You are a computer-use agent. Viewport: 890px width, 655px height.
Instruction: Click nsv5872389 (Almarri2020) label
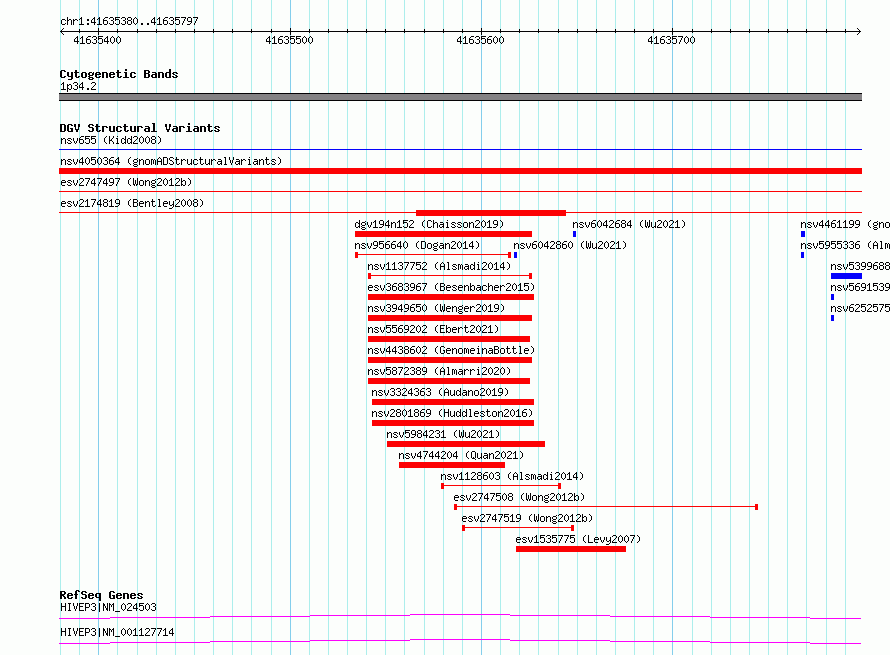[439, 371]
